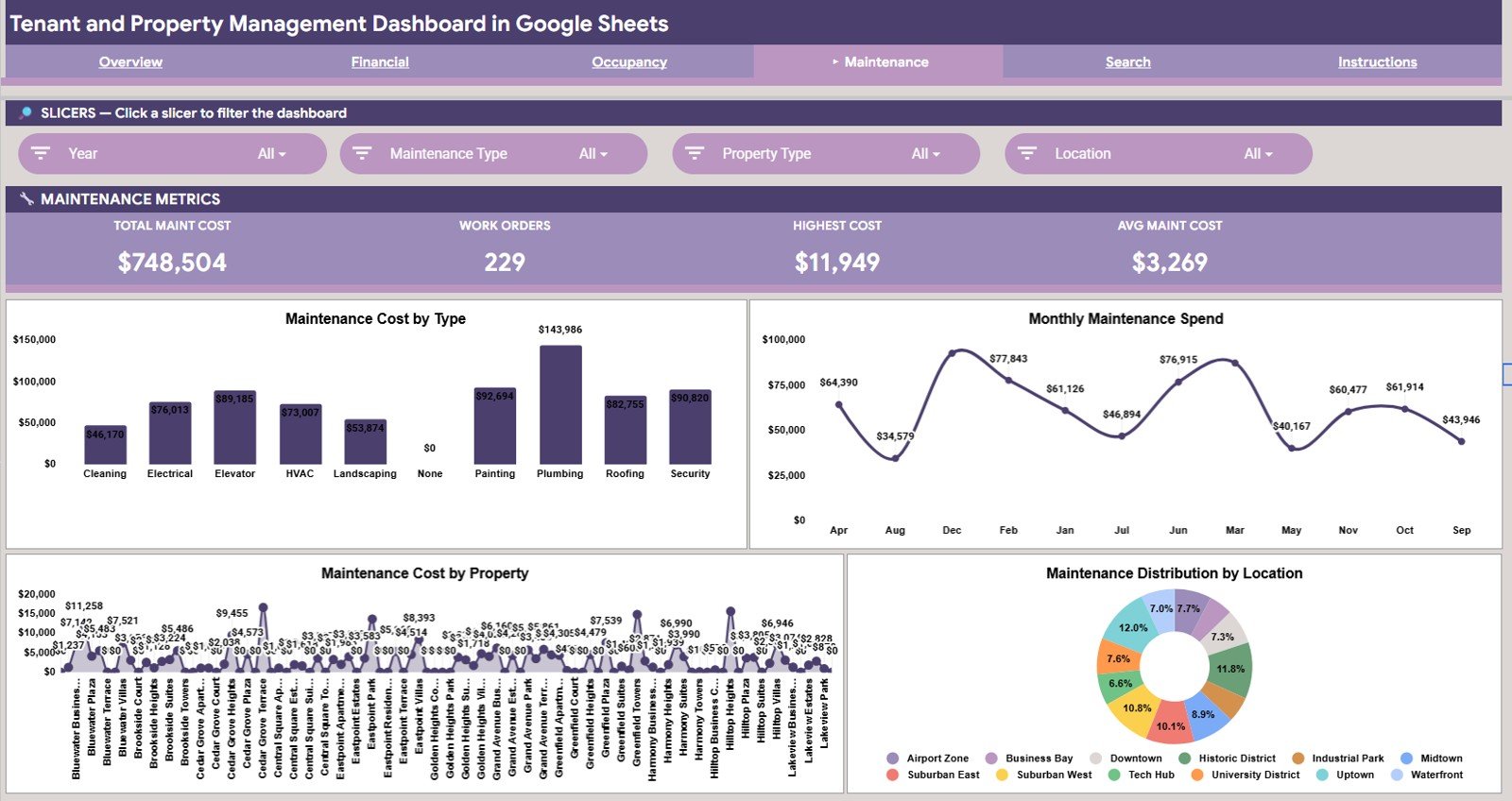Click the $11,949 highest cost value
Image resolution: width=1512 pixels, height=801 pixels.
click(x=837, y=263)
